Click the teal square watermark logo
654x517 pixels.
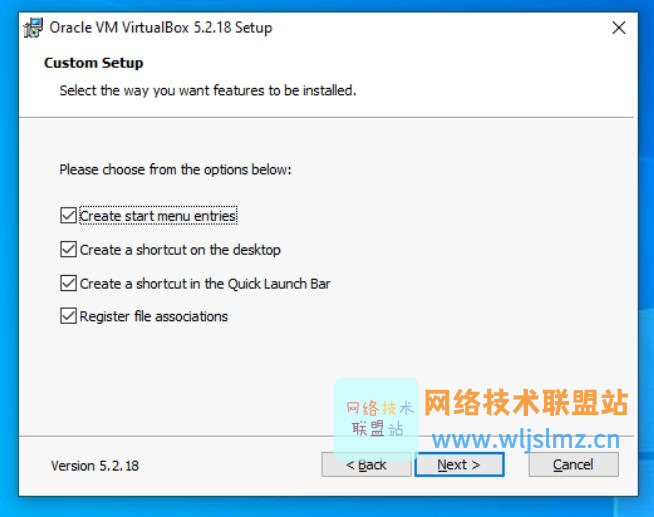point(376,418)
